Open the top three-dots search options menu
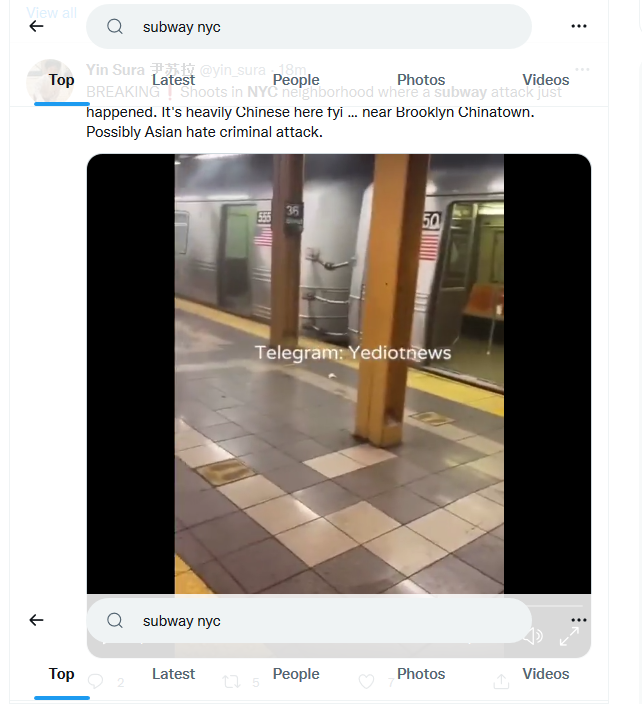 [x=579, y=26]
